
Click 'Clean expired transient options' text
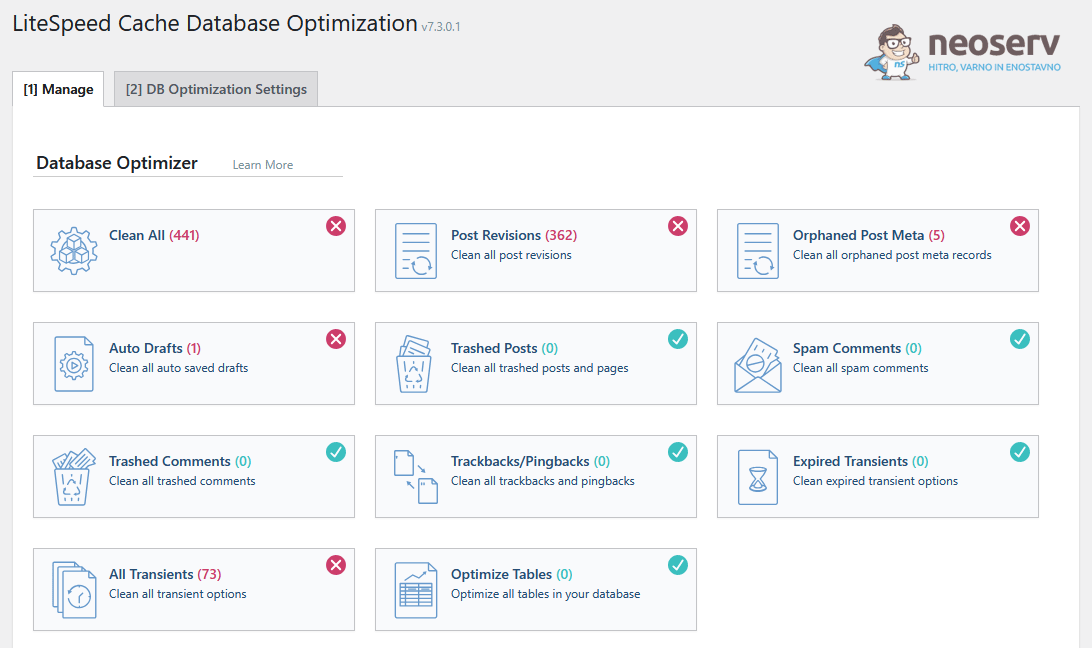875,481
